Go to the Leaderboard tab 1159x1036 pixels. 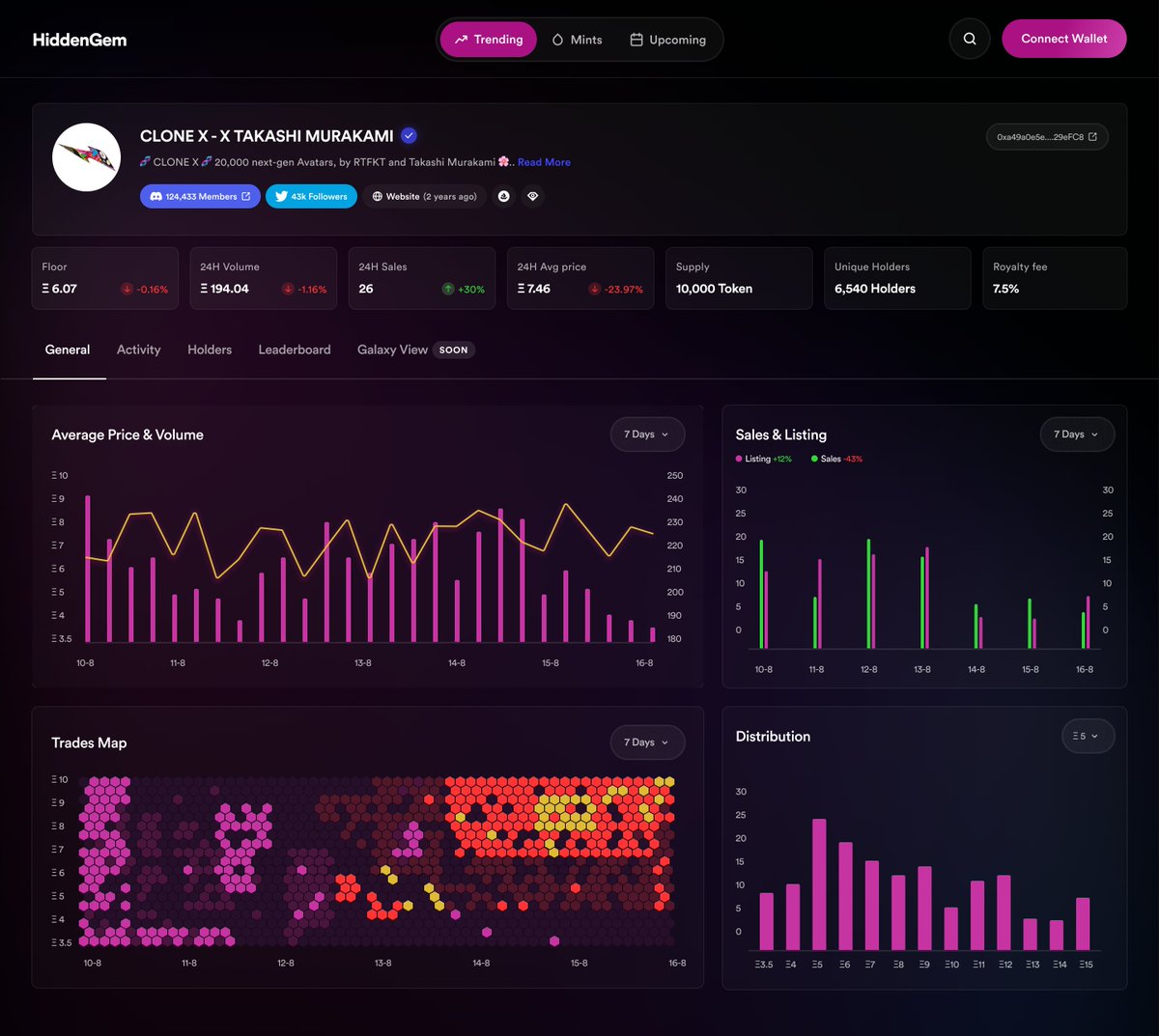[x=295, y=350]
